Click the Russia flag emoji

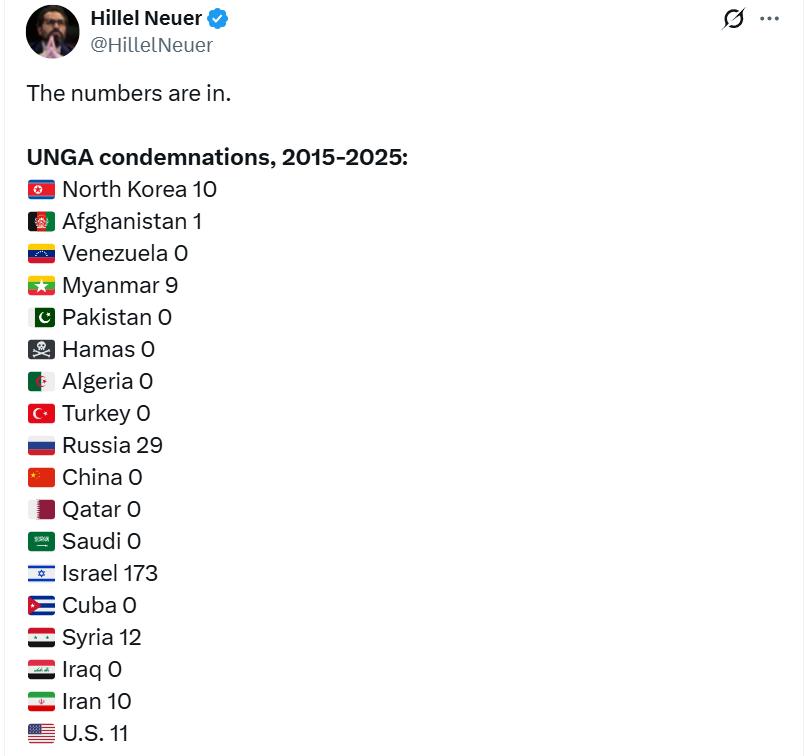pos(40,445)
